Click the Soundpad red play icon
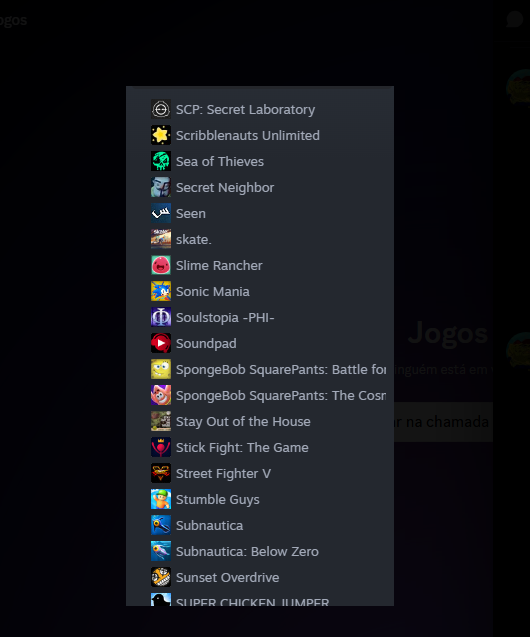This screenshot has height=637, width=530. [x=161, y=343]
